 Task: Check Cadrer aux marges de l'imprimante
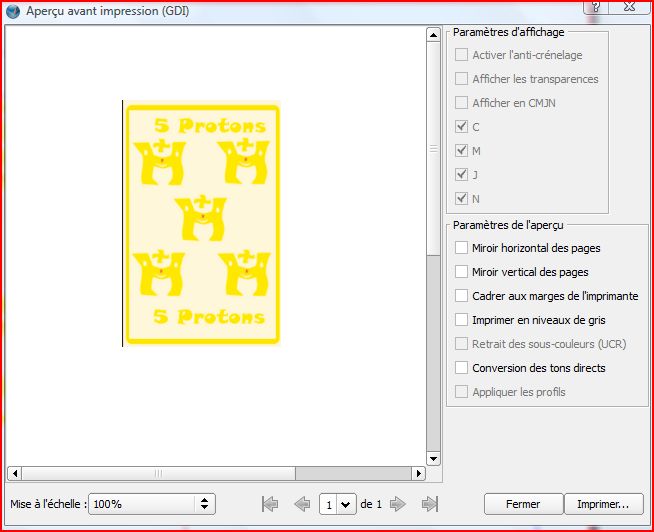[461, 295]
